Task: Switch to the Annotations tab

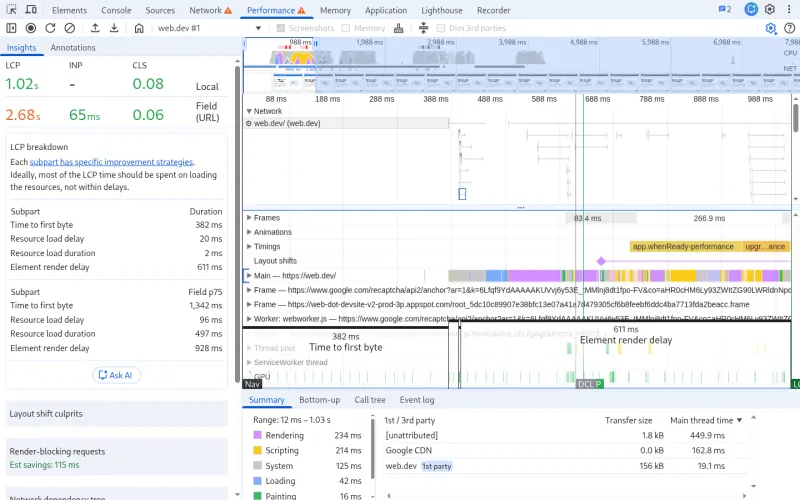Action: pyautogui.click(x=73, y=47)
